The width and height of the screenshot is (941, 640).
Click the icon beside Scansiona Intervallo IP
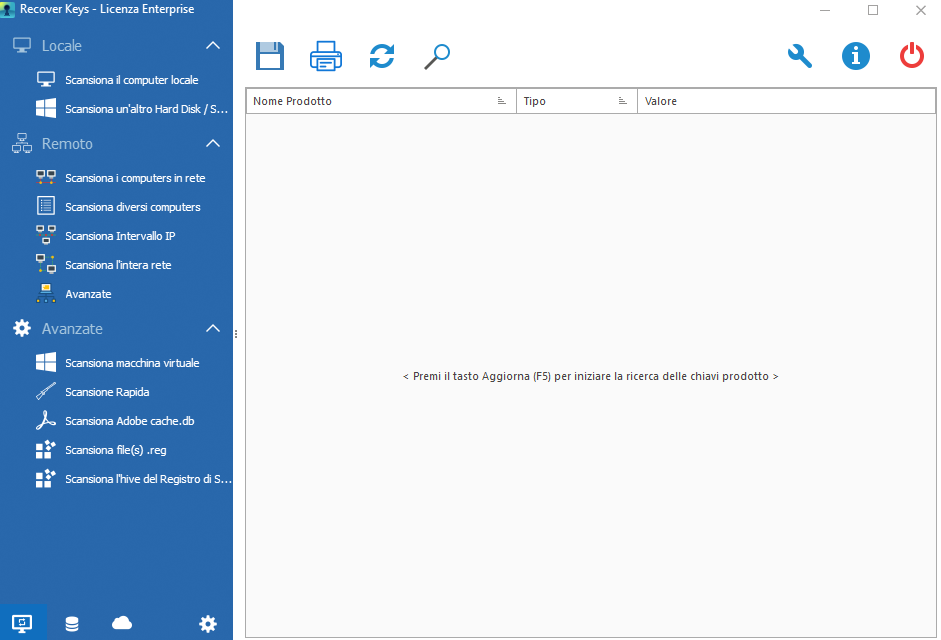click(46, 235)
